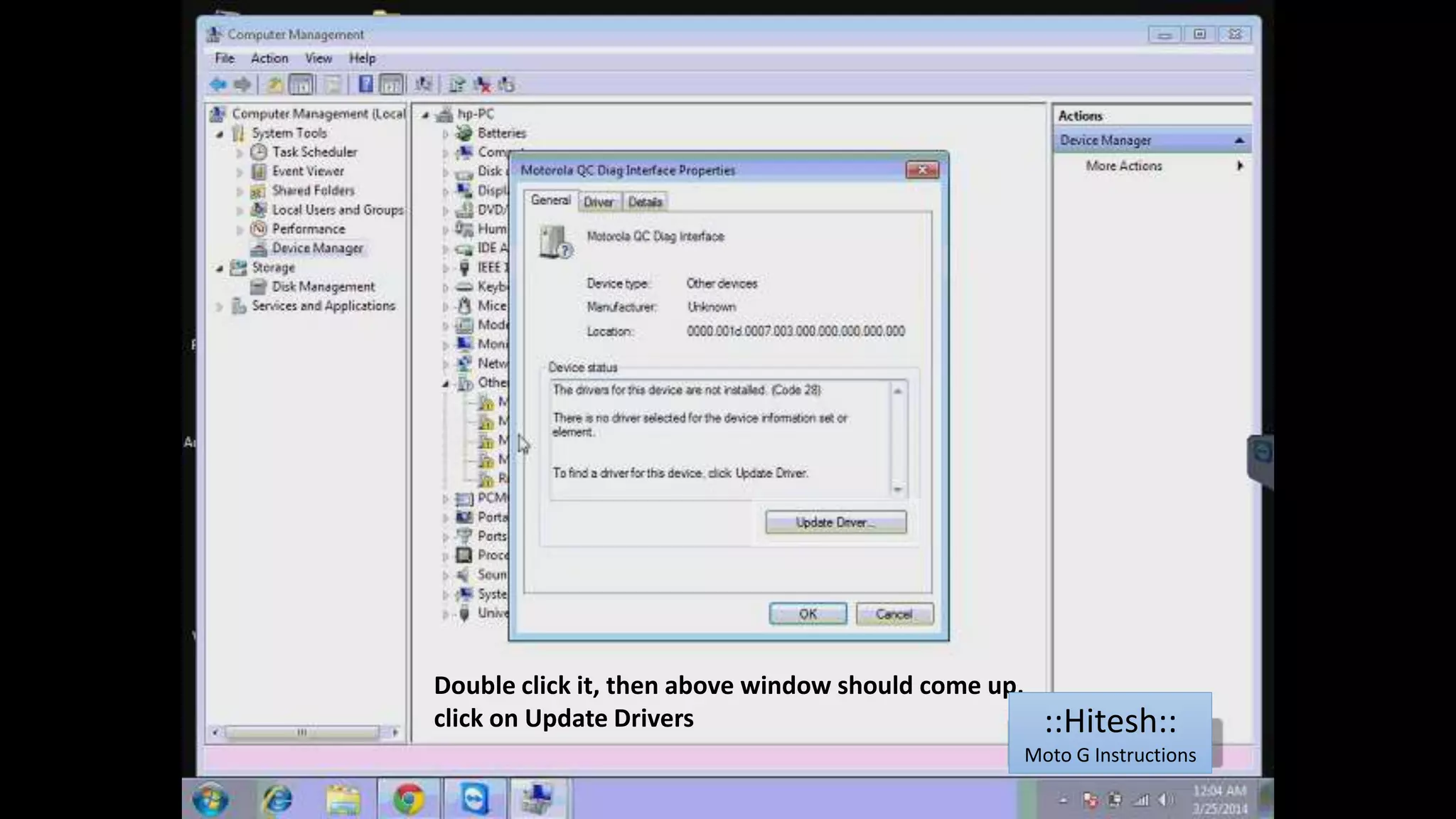Click the network signal tray icon
The image size is (1456, 819).
coord(1140,801)
